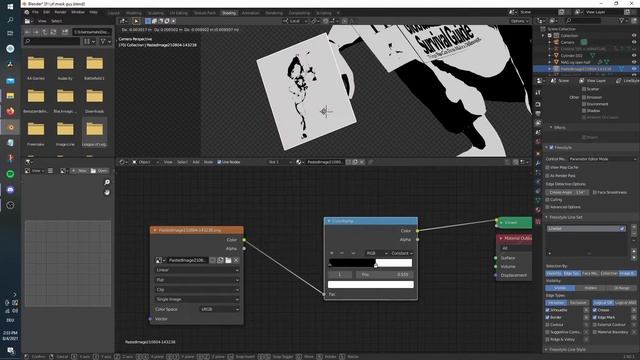Enable the Contour edge type

(x=547, y=324)
